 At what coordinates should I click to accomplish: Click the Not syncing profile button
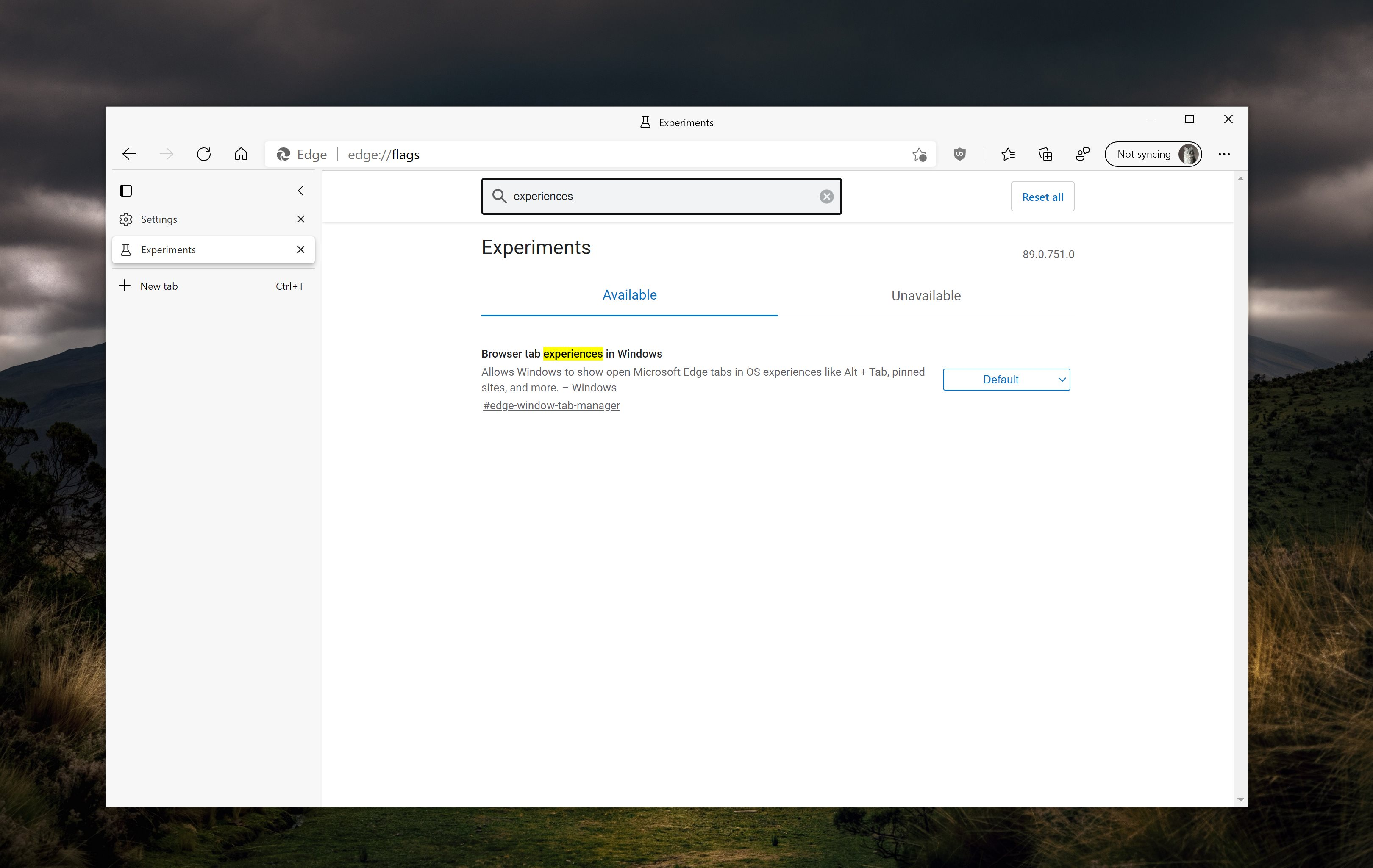(1153, 154)
